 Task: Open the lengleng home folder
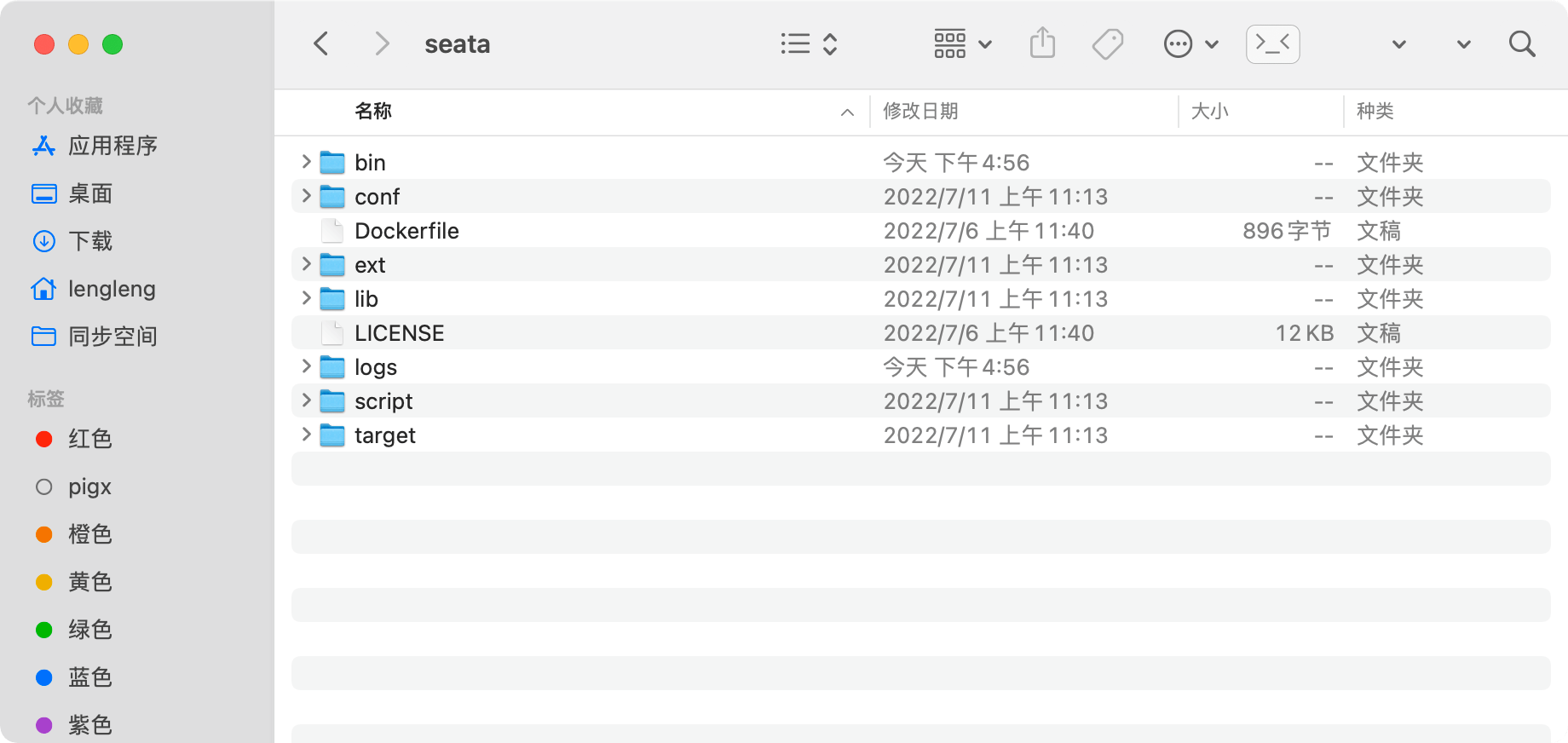[x=111, y=289]
